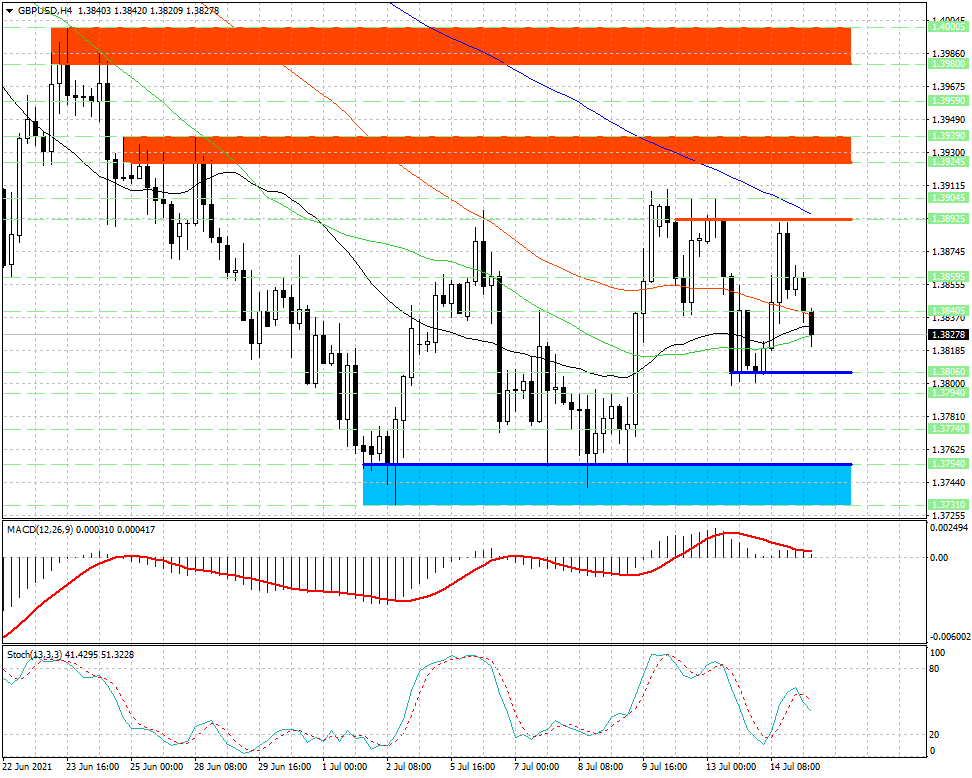Click the green price label 1.37940

[948, 393]
